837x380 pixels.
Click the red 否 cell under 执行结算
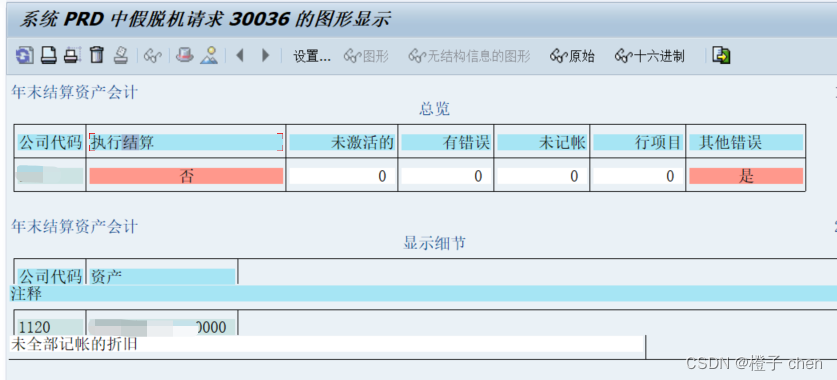pos(186,176)
